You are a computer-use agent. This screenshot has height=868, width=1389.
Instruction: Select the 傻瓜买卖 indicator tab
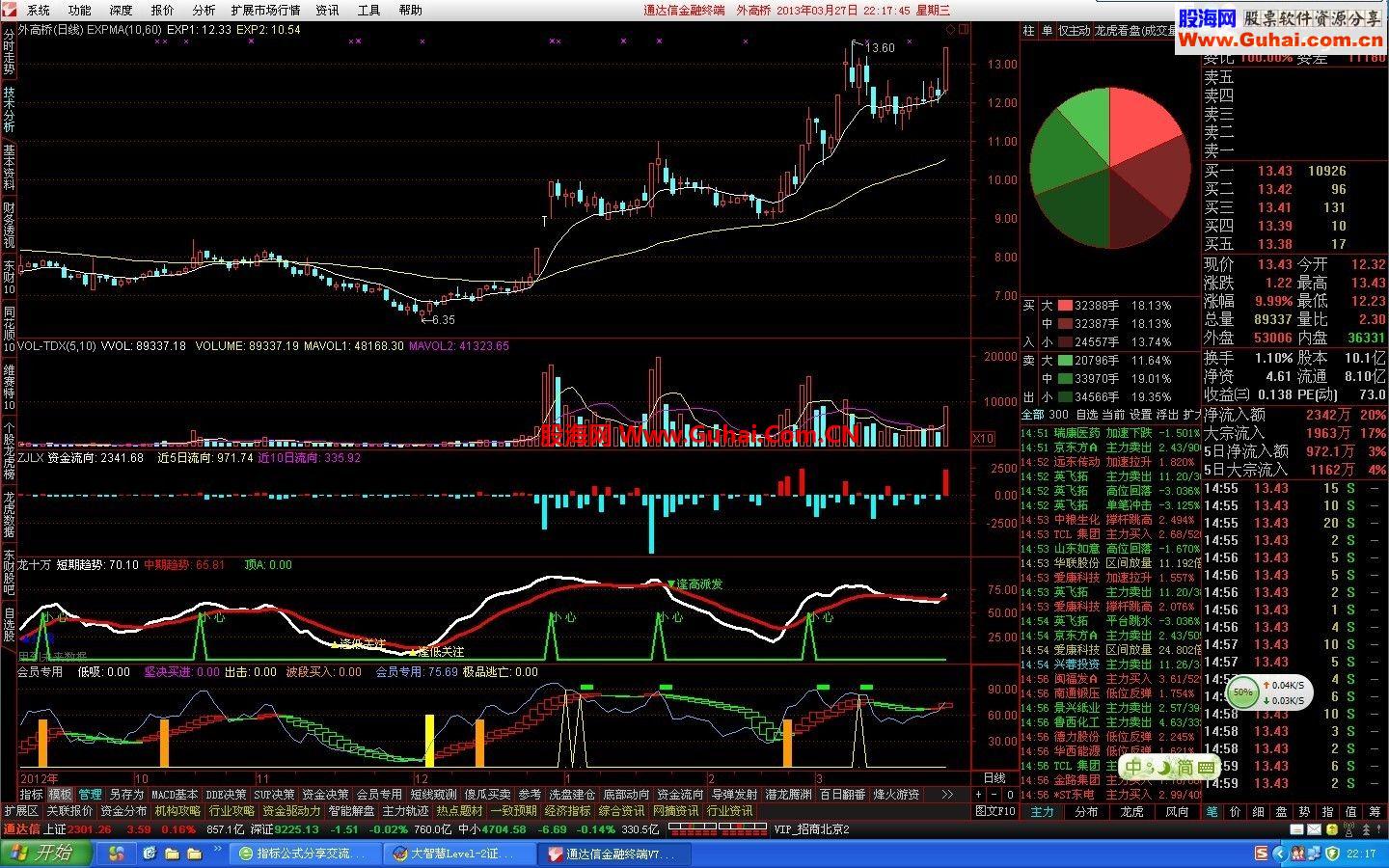pos(487,795)
